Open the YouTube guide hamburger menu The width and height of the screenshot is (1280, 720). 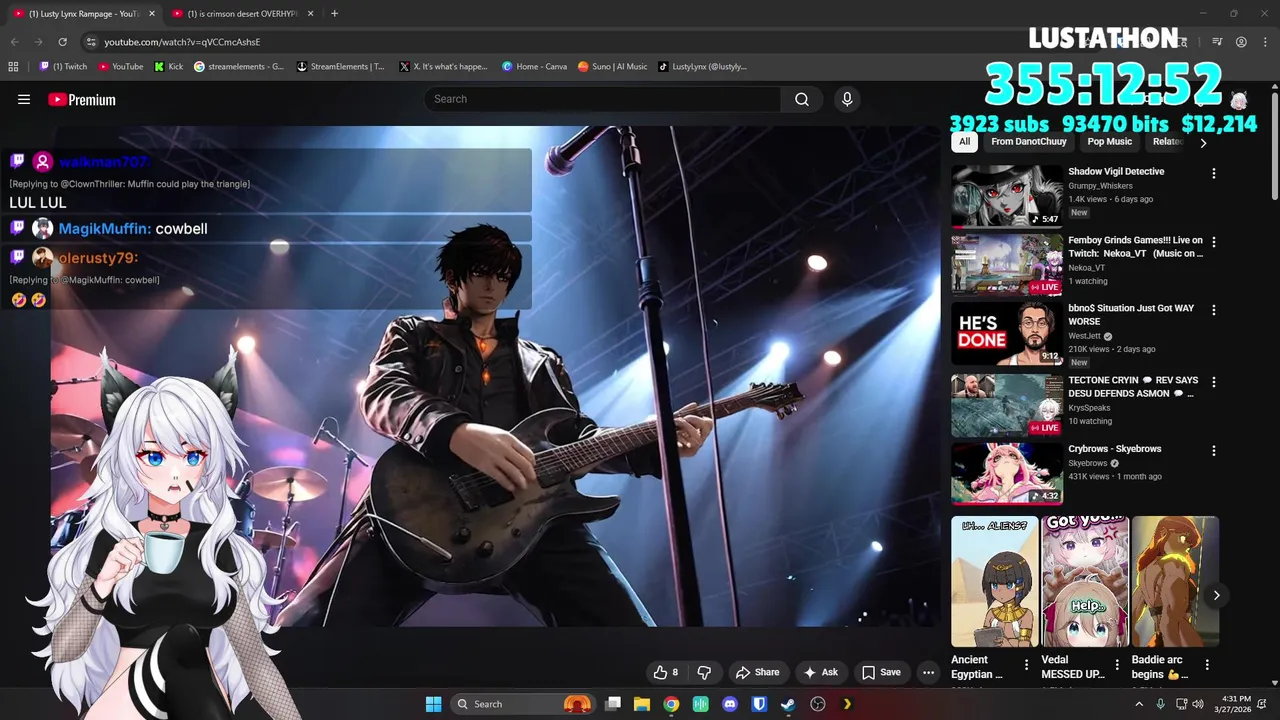(24, 99)
